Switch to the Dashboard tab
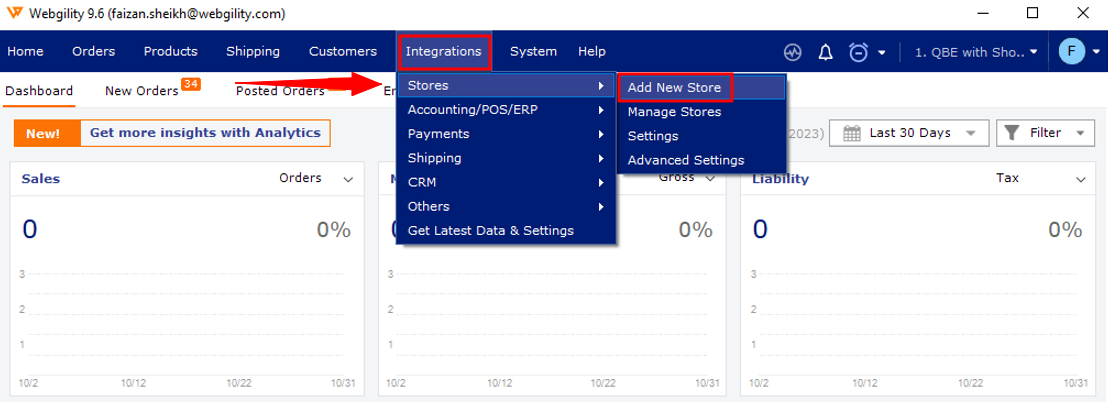Image resolution: width=1108 pixels, height=402 pixels. click(39, 91)
